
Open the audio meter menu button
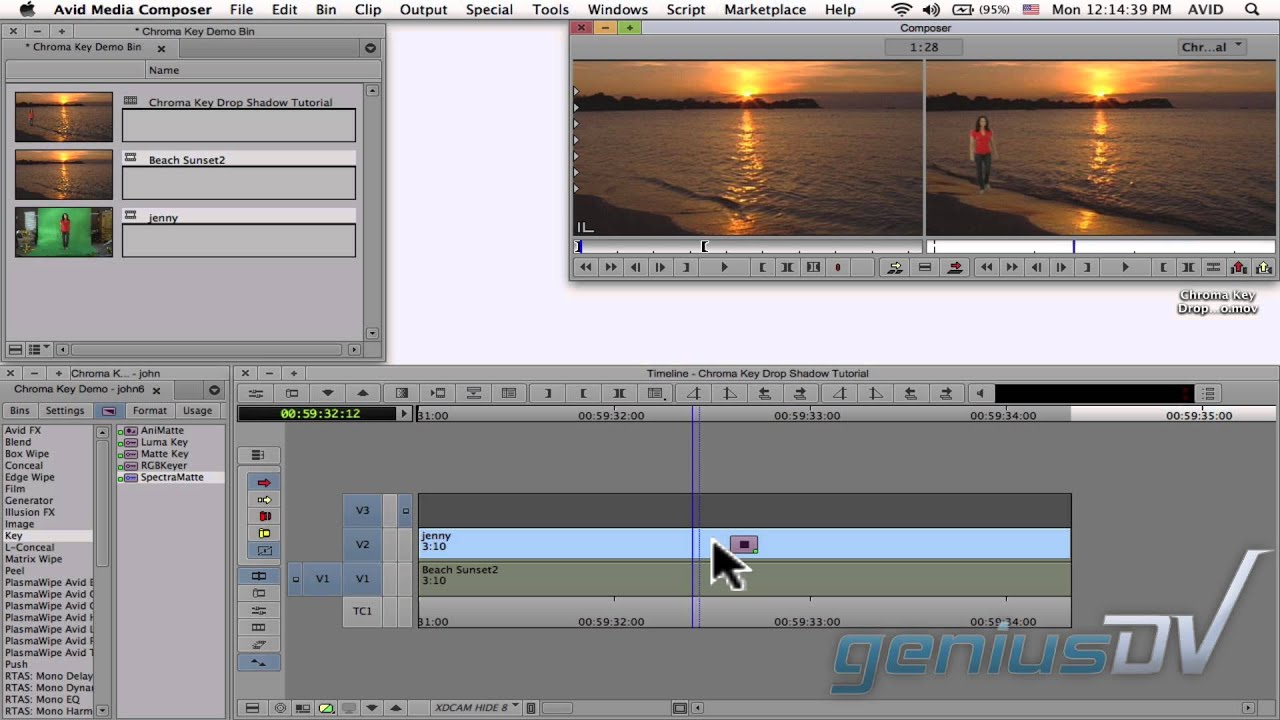click(x=1208, y=394)
